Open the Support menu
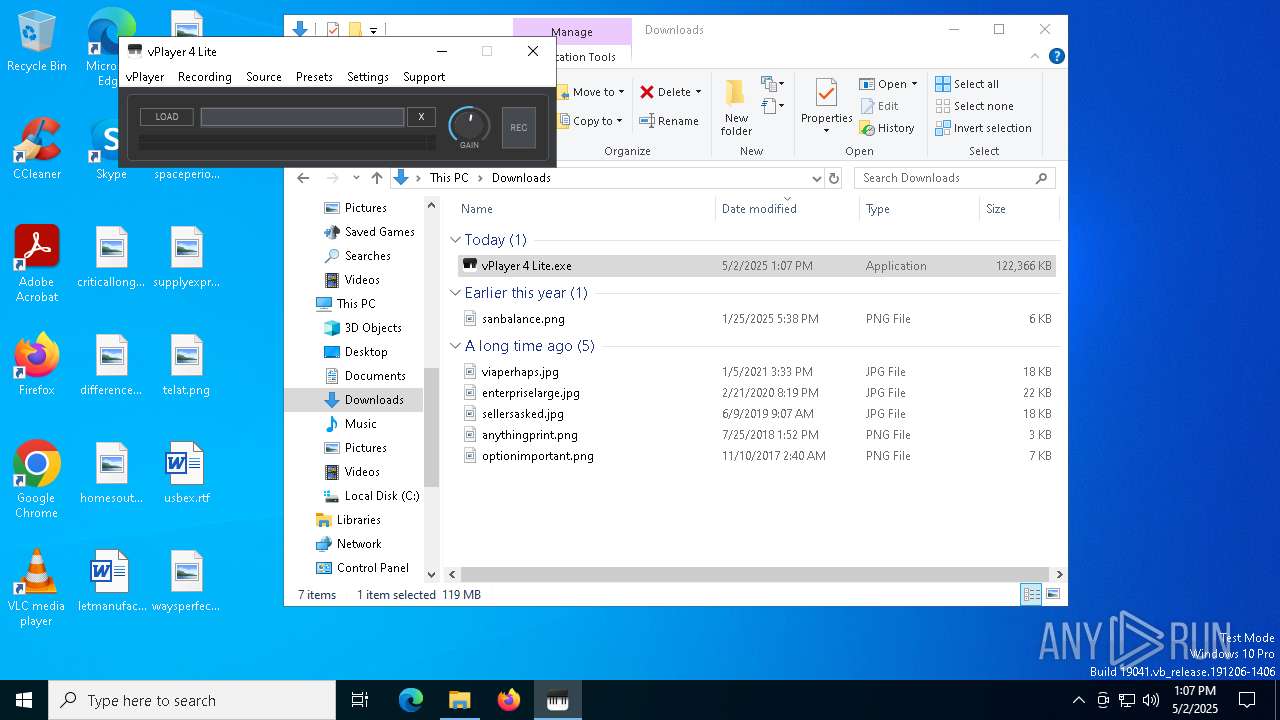 tap(424, 77)
